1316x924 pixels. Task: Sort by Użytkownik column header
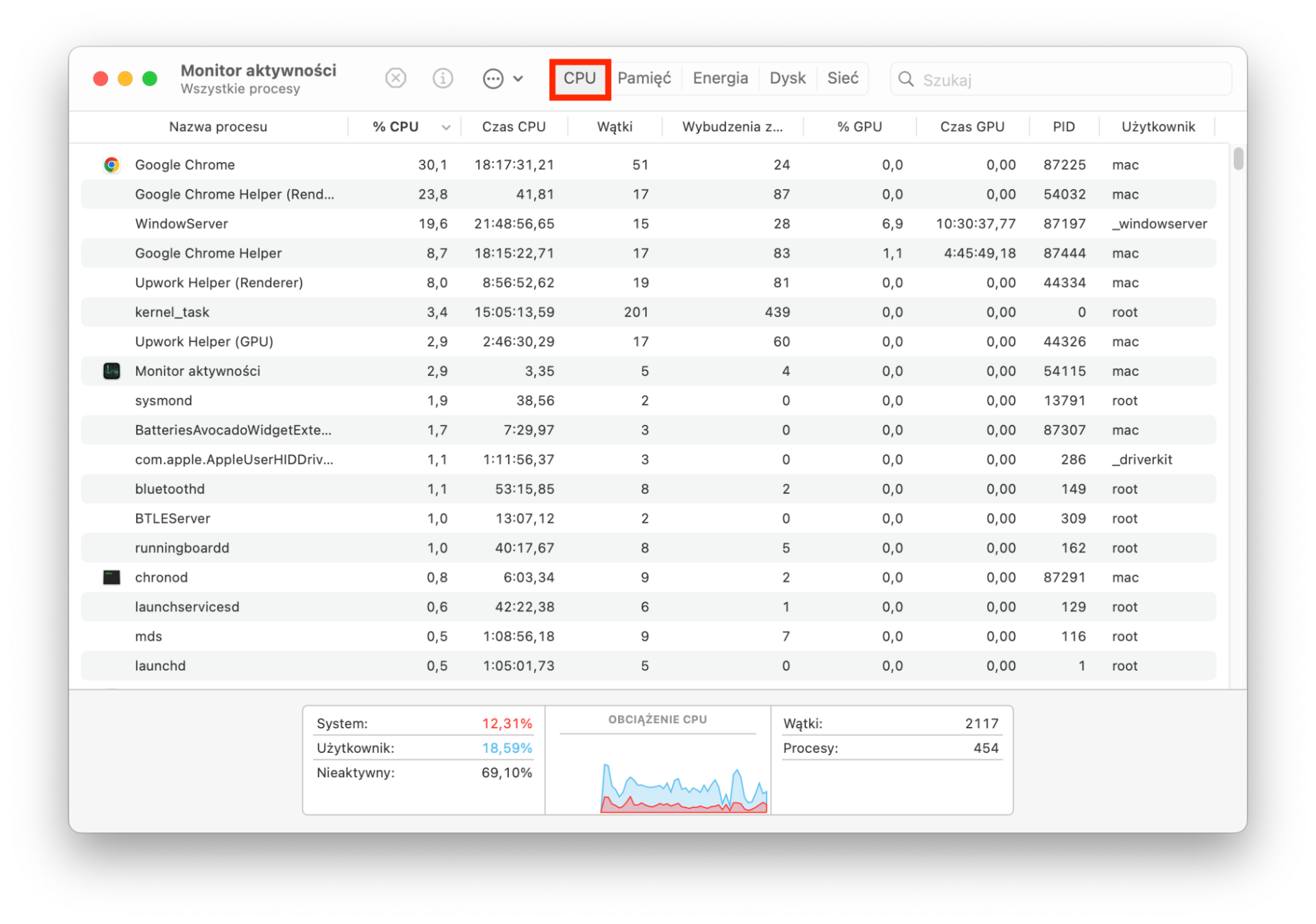click(1158, 126)
